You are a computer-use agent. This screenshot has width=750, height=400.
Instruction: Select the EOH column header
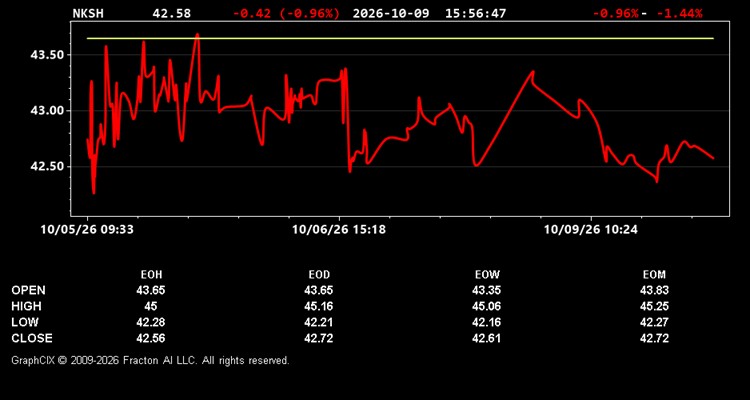click(151, 275)
